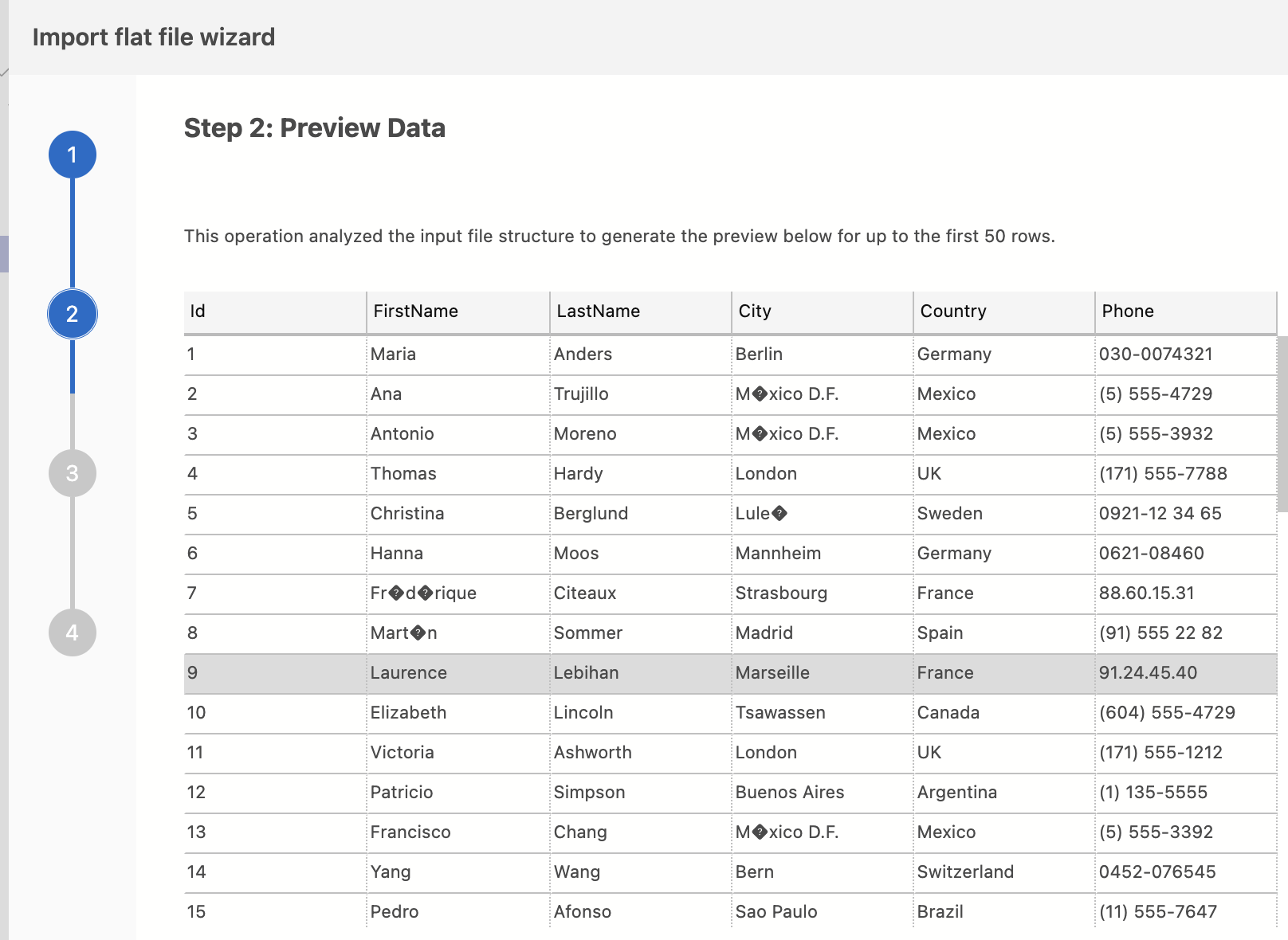Click the Switzerland country cell

tap(1004, 872)
